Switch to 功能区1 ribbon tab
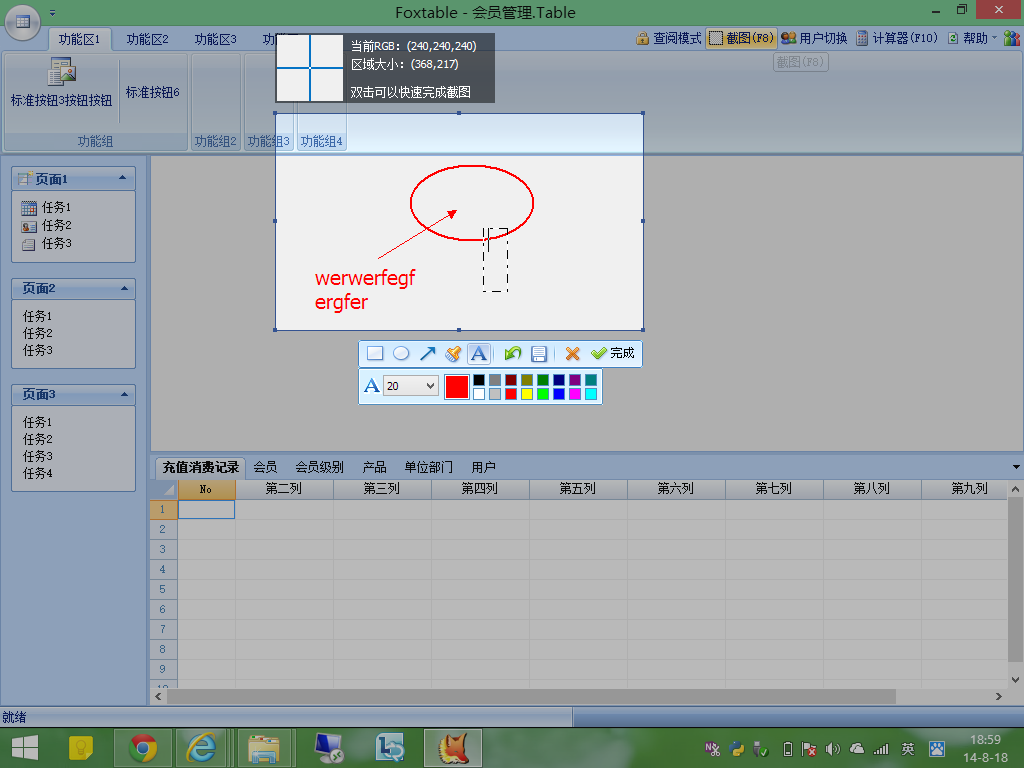Viewport: 1024px width, 768px height. point(80,40)
